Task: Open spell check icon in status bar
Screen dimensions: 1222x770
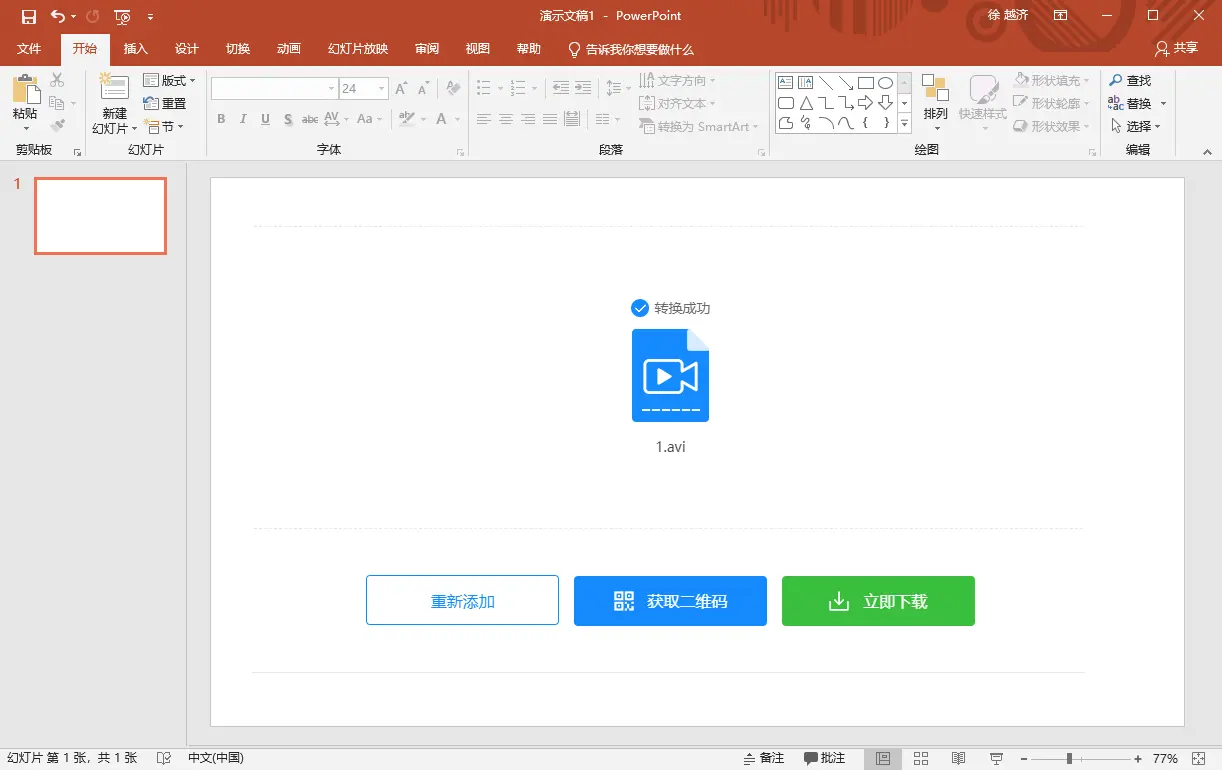Action: point(164,758)
